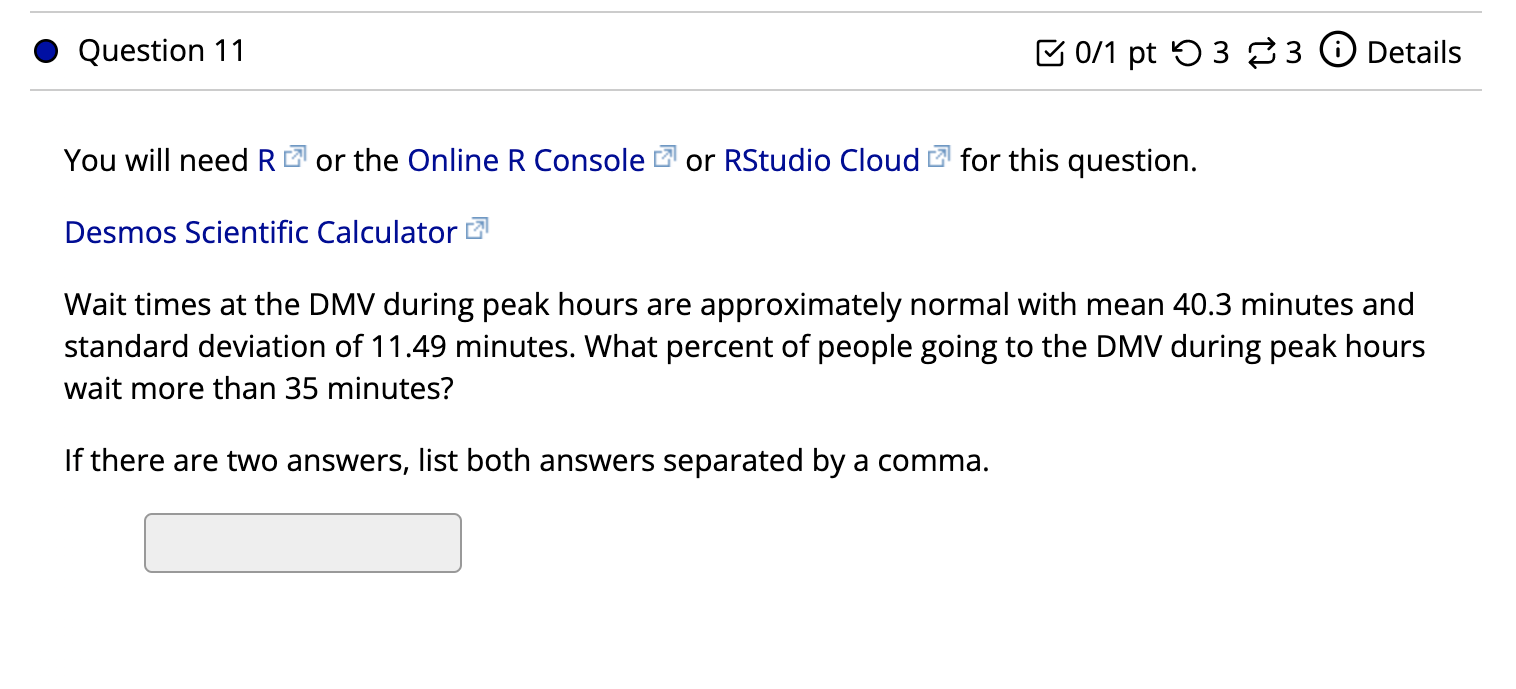Click the DMV wait times question paragraph
This screenshot has width=1516, height=689.
[x=740, y=346]
